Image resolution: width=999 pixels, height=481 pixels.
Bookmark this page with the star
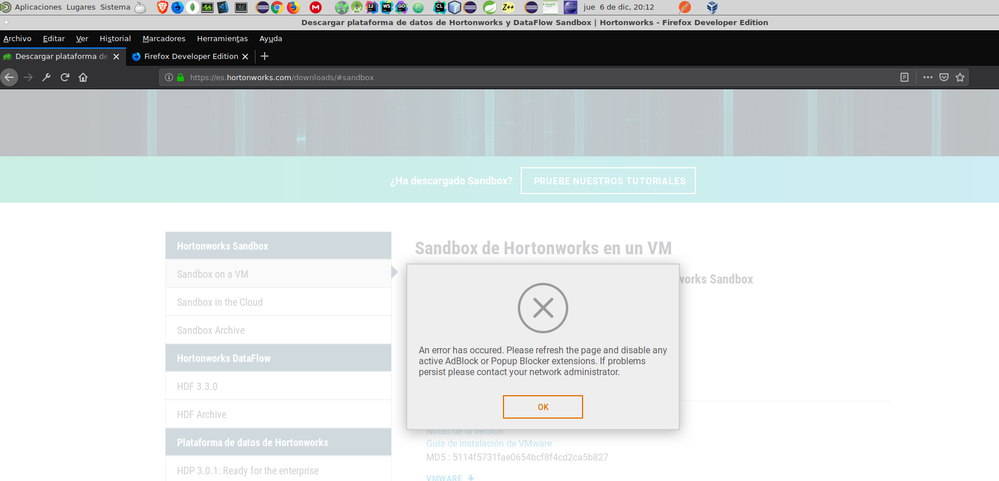pos(960,77)
